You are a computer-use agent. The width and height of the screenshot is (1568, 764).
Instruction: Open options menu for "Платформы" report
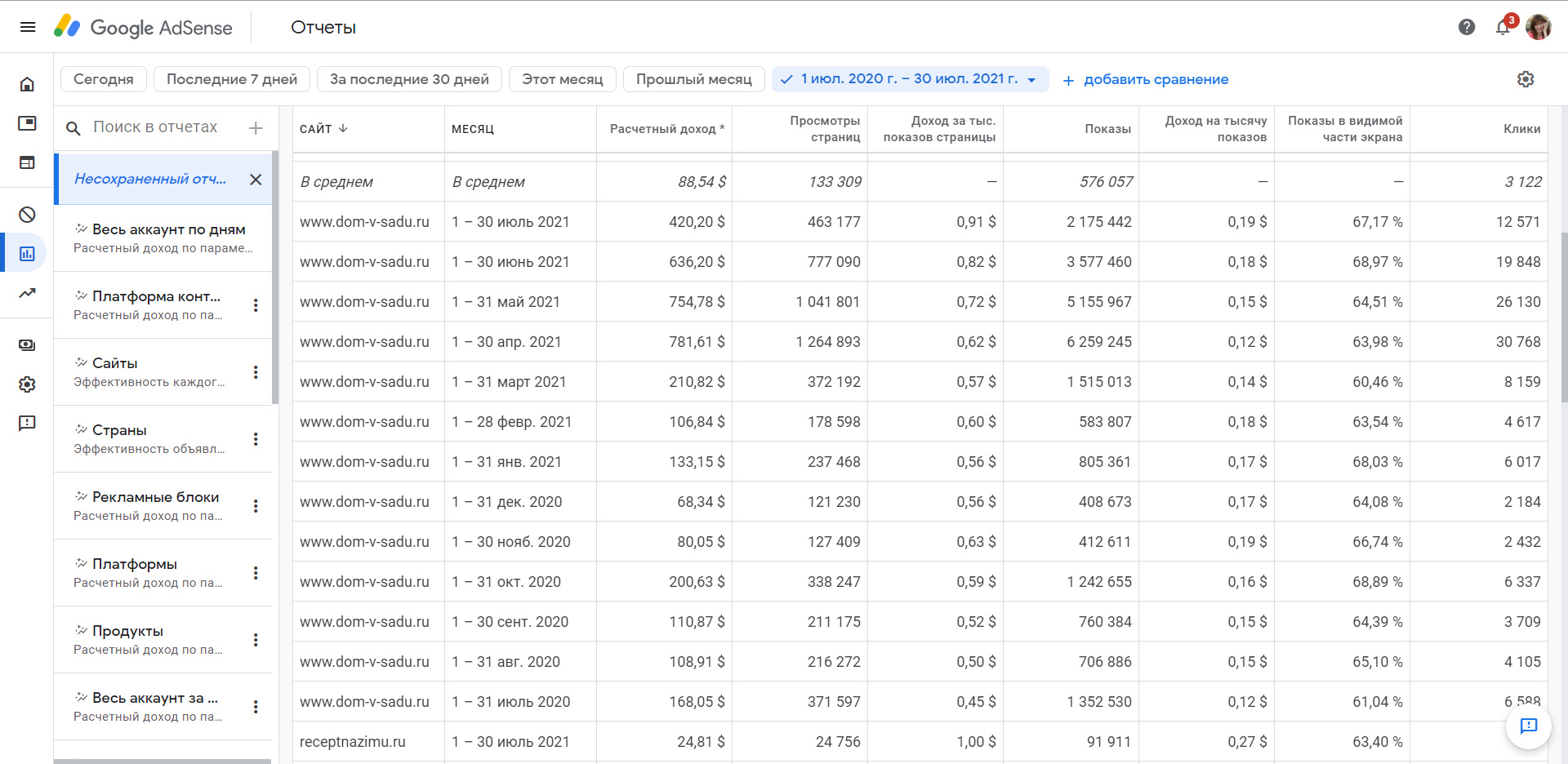tap(256, 573)
